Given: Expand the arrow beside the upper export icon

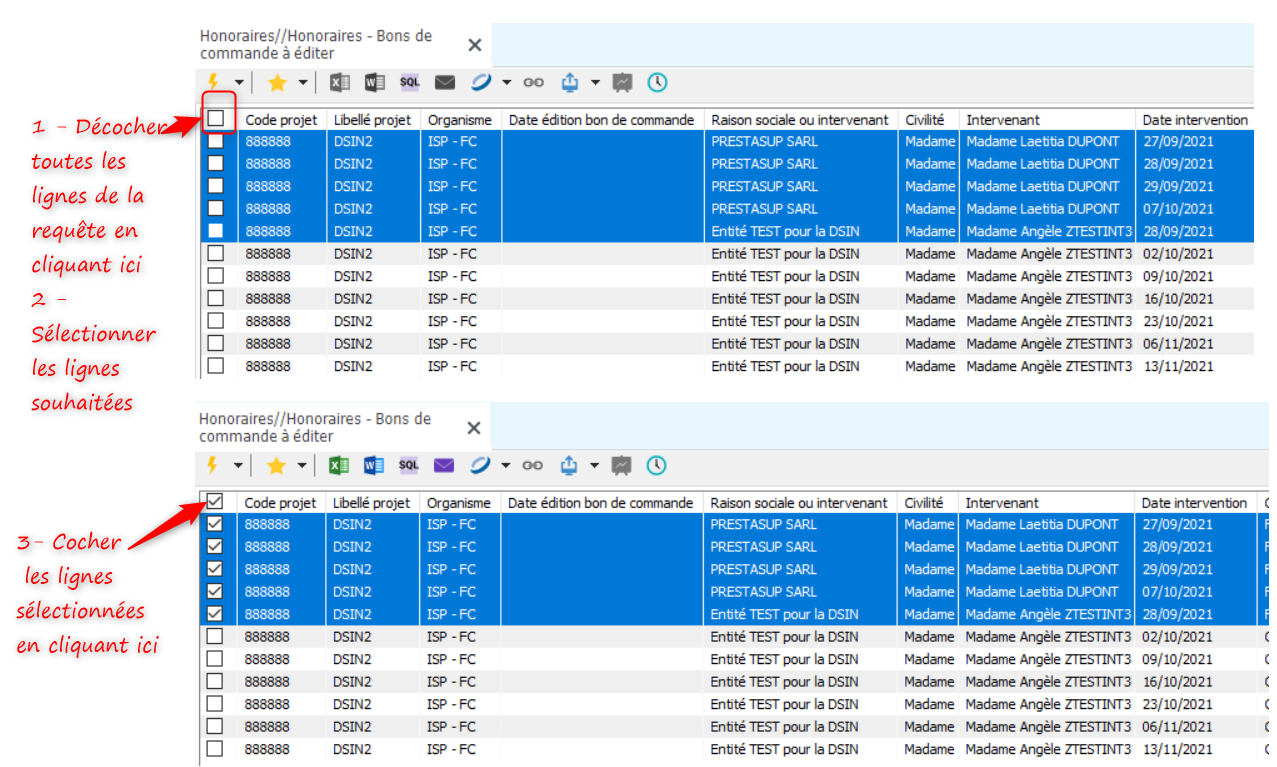Looking at the screenshot, I should [596, 83].
